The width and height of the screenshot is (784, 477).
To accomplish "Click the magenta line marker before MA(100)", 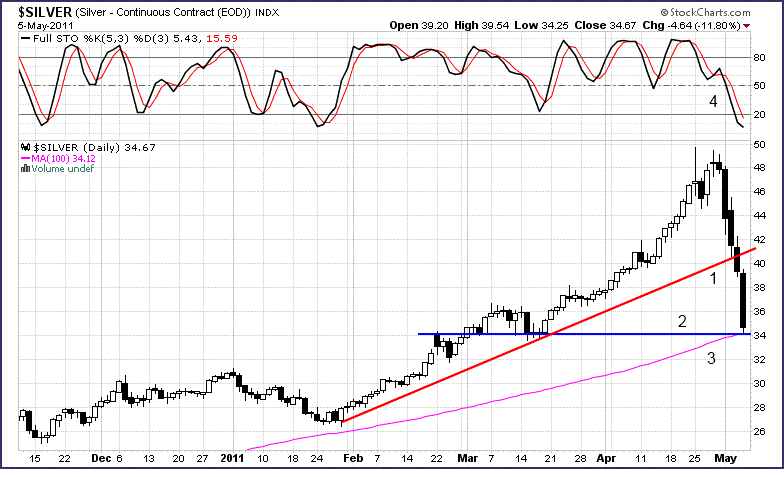I will pyautogui.click(x=25, y=158).
